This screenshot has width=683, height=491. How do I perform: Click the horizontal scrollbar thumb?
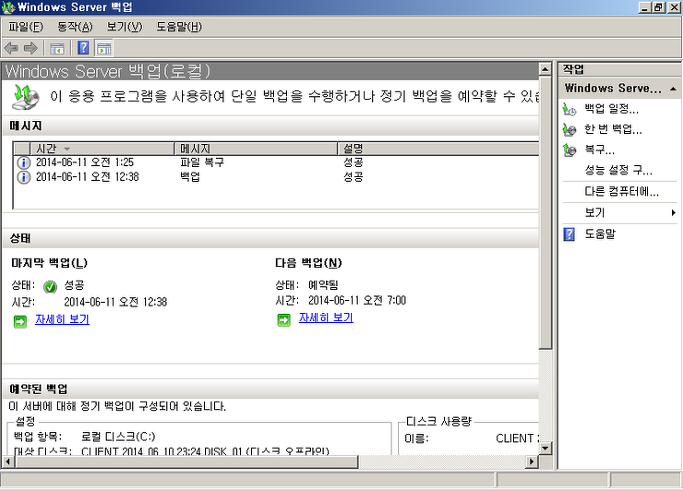[x=186, y=461]
